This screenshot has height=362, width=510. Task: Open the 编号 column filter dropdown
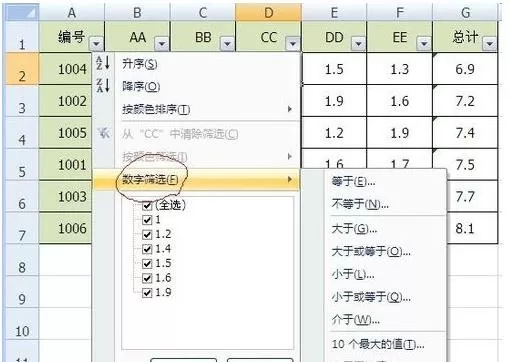pyautogui.click(x=96, y=43)
